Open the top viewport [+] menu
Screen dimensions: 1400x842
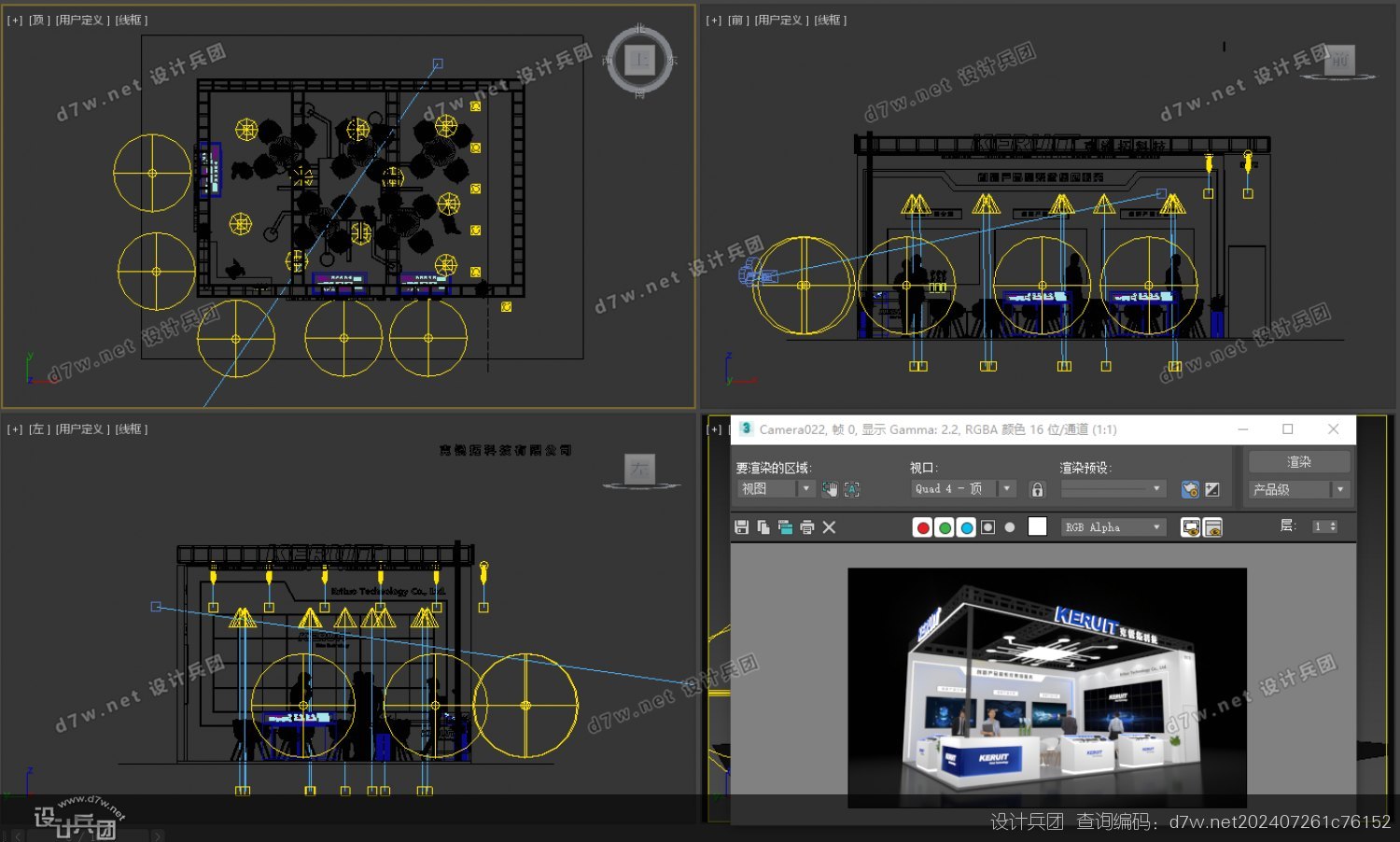(x=15, y=20)
